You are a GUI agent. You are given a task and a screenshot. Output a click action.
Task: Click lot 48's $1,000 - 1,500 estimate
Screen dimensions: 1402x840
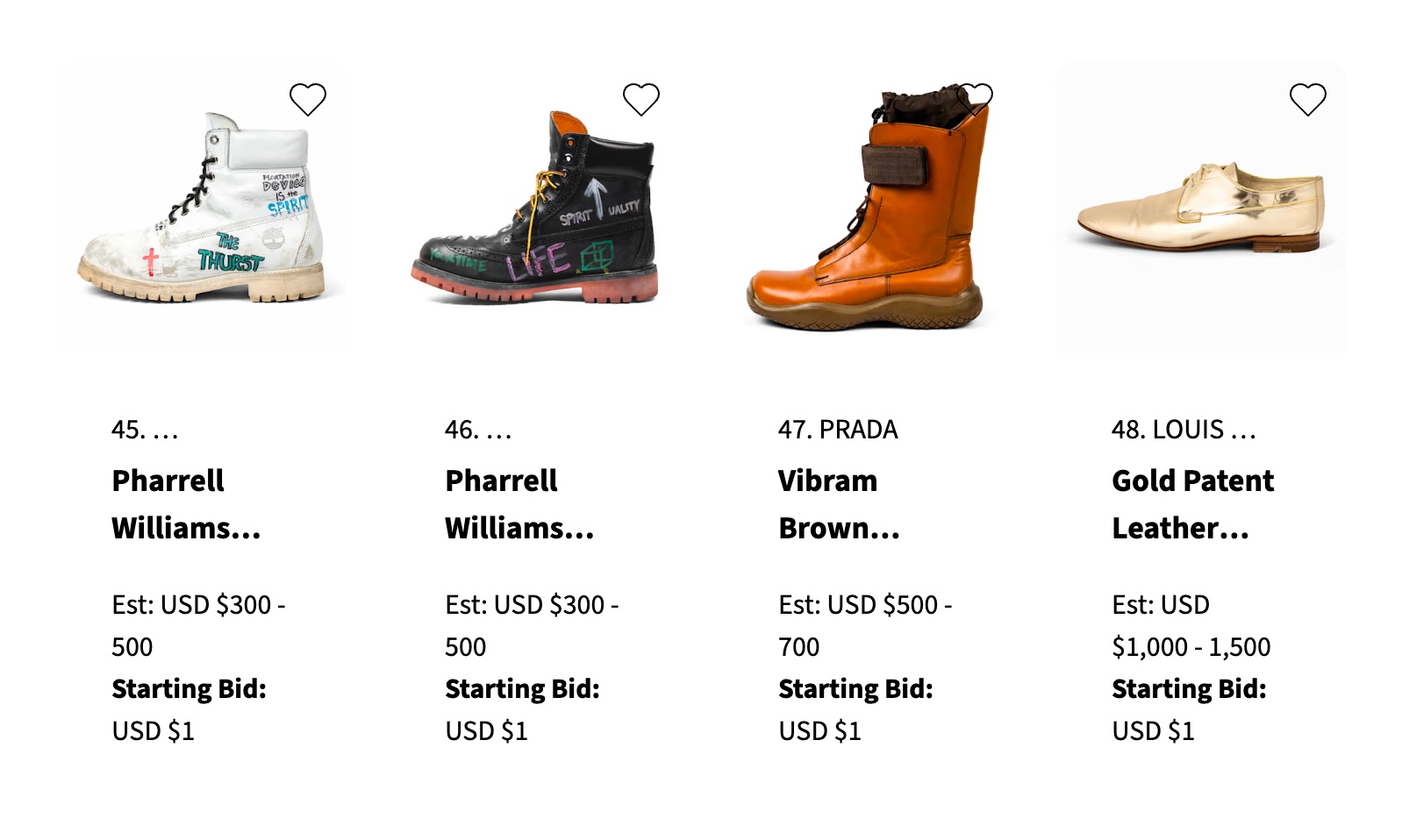1191,646
